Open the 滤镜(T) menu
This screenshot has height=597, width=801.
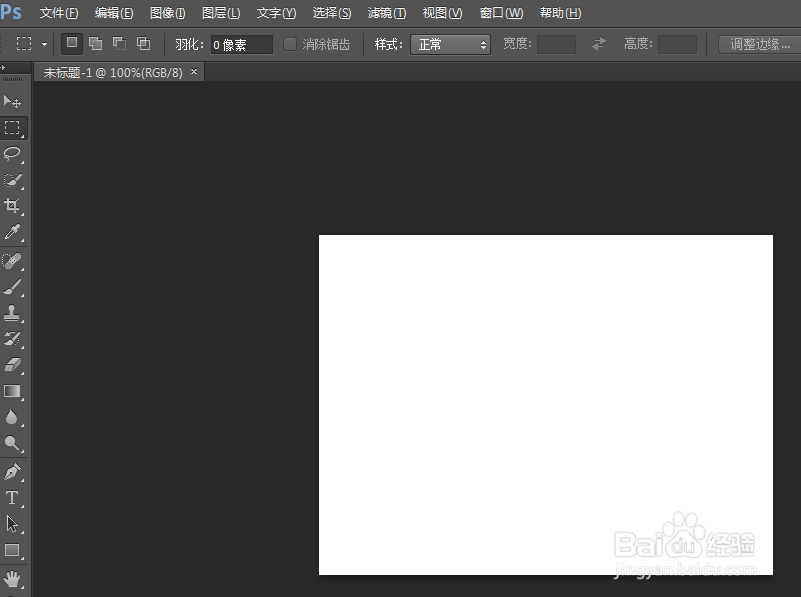(387, 13)
